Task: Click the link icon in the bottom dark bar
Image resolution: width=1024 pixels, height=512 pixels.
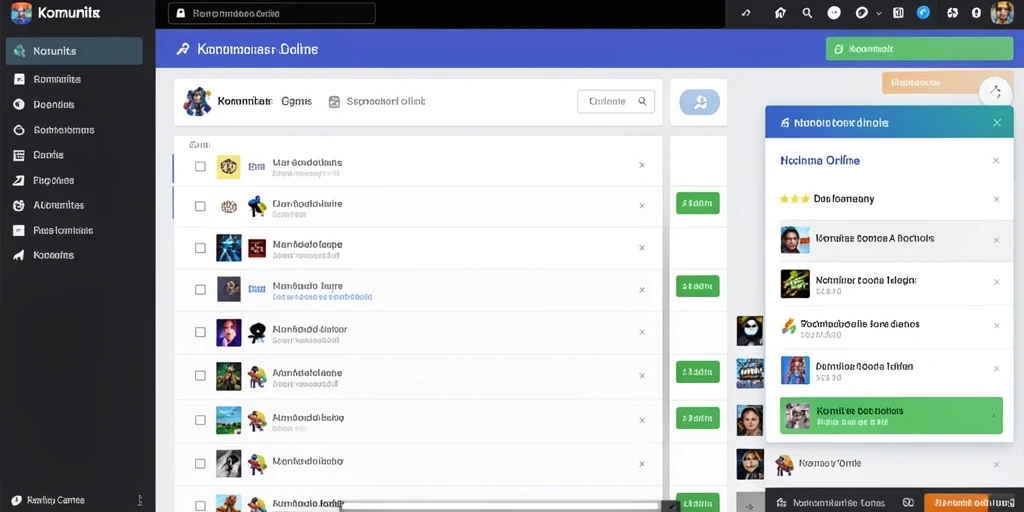Action: point(907,503)
